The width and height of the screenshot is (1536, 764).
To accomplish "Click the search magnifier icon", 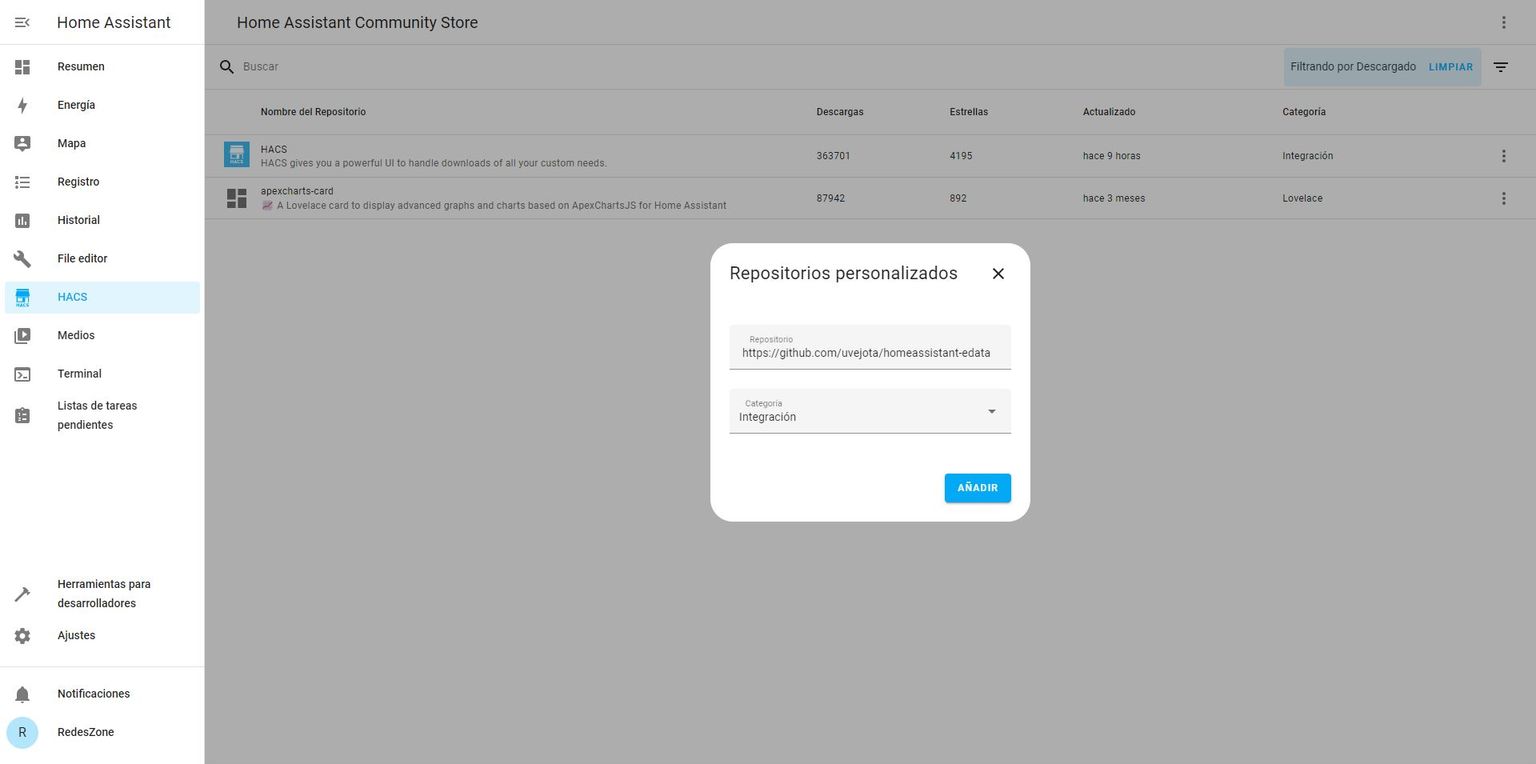I will click(x=227, y=67).
